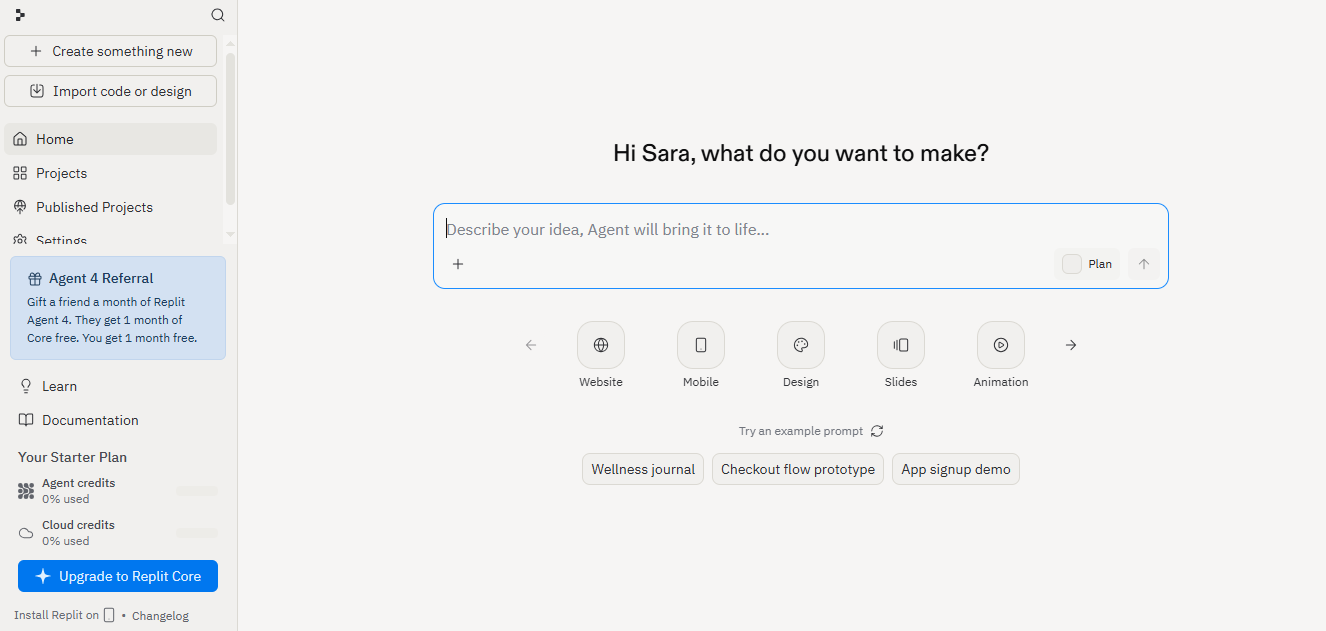
Task: Click the Try an example prompt text
Action: coord(801,431)
